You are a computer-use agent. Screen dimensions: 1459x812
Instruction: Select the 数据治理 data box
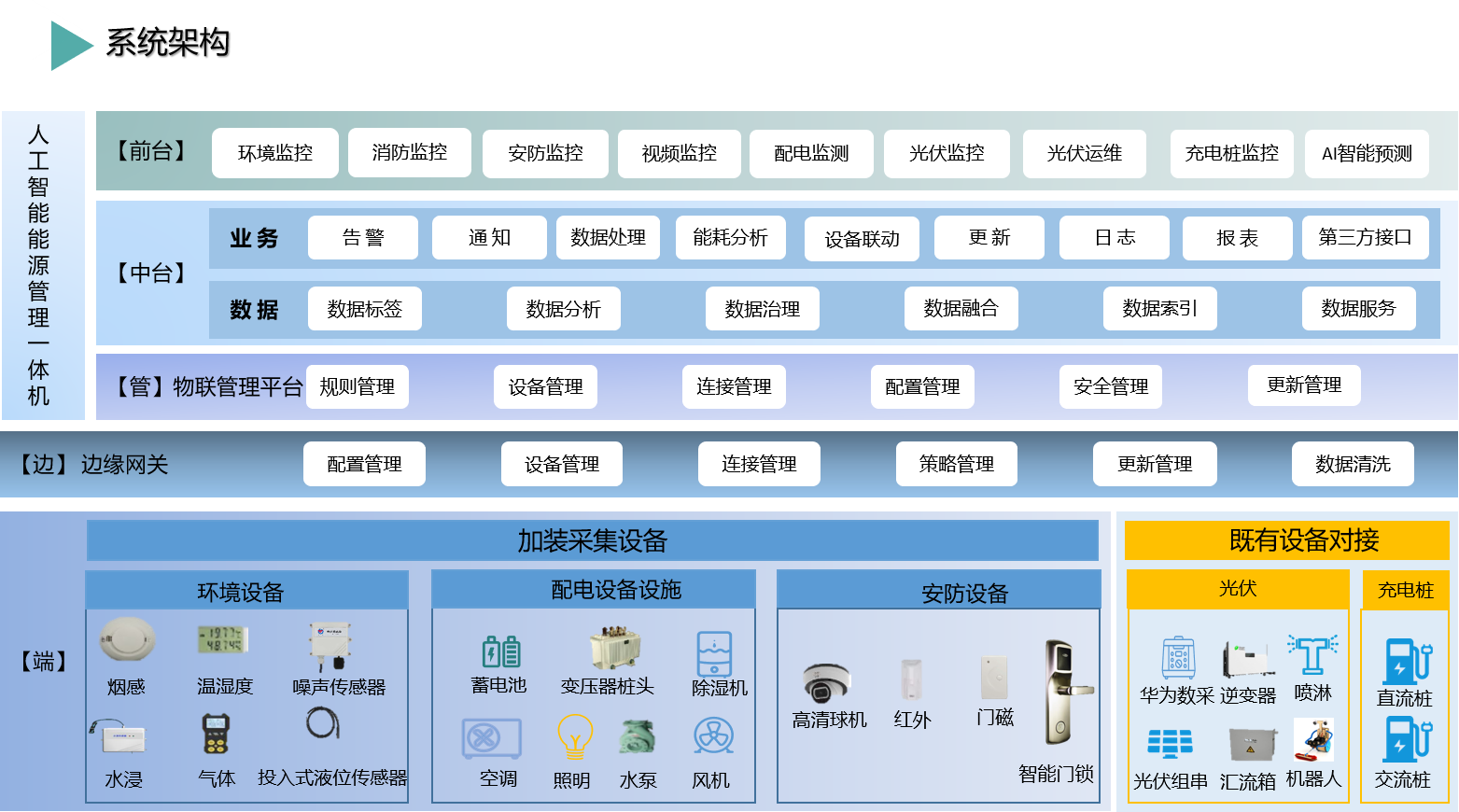point(762,309)
